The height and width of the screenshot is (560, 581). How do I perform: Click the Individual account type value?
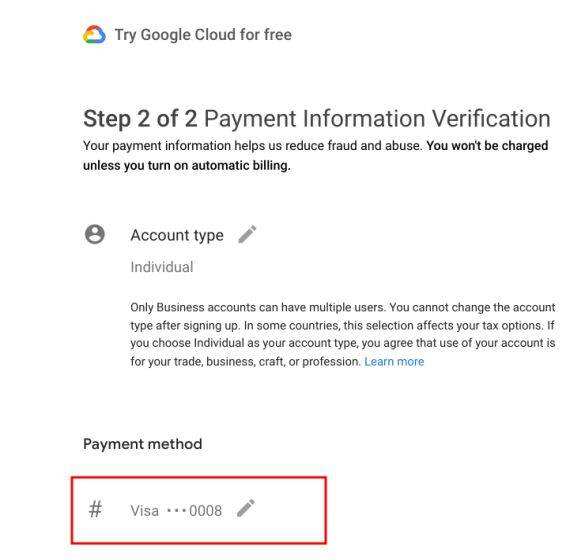coord(162,267)
